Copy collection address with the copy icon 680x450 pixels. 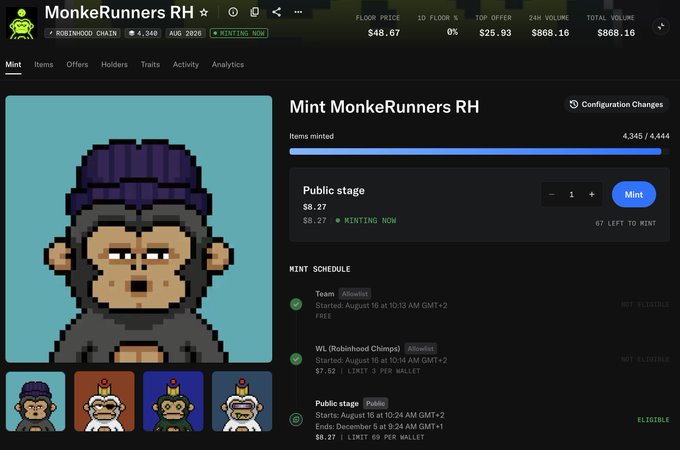255,12
